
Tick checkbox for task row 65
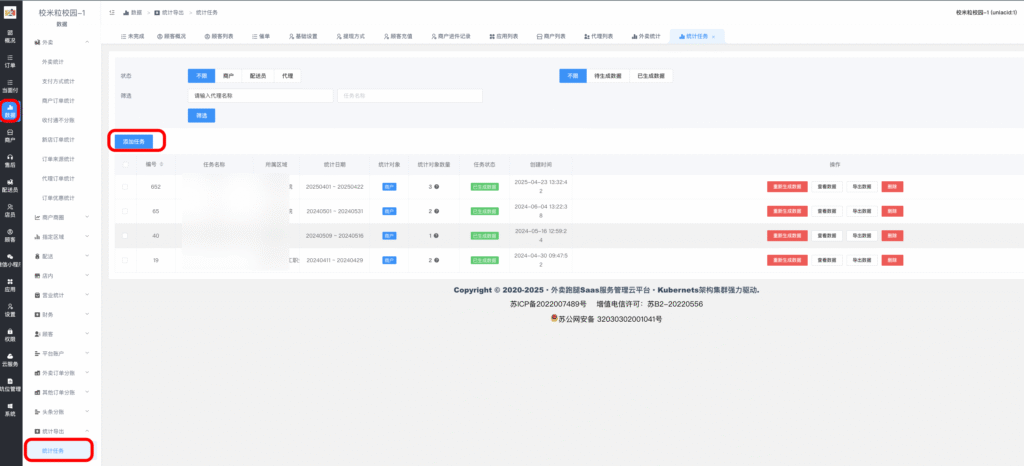pyautogui.click(x=125, y=211)
